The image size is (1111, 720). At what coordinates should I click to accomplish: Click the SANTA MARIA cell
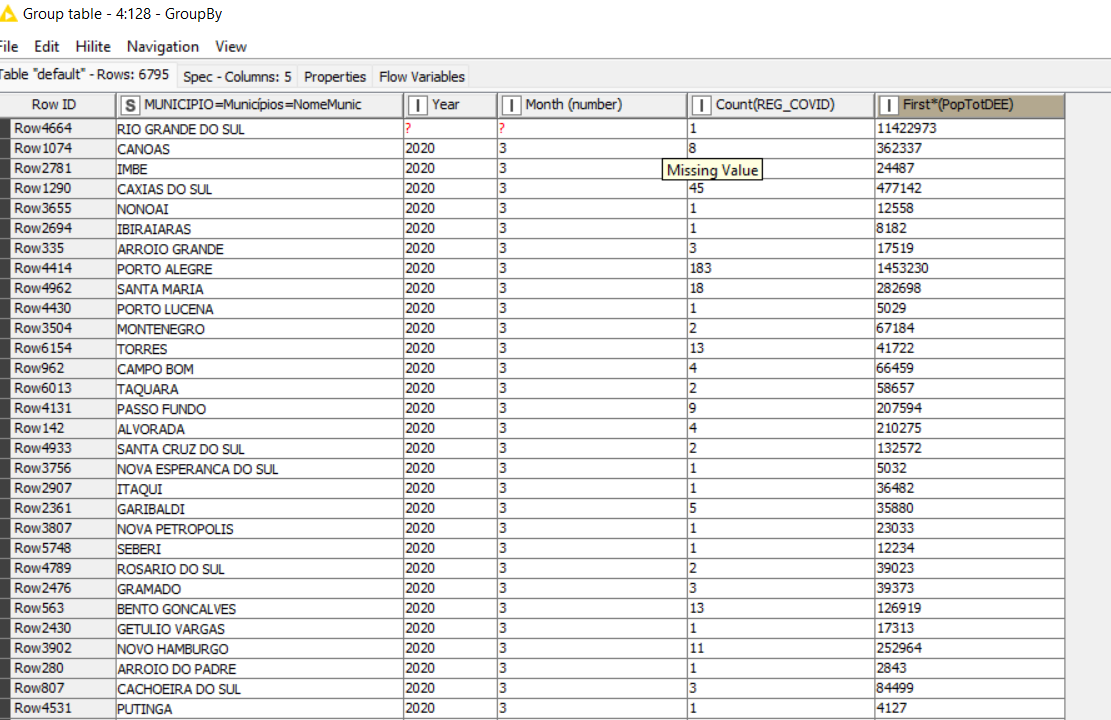pos(259,288)
